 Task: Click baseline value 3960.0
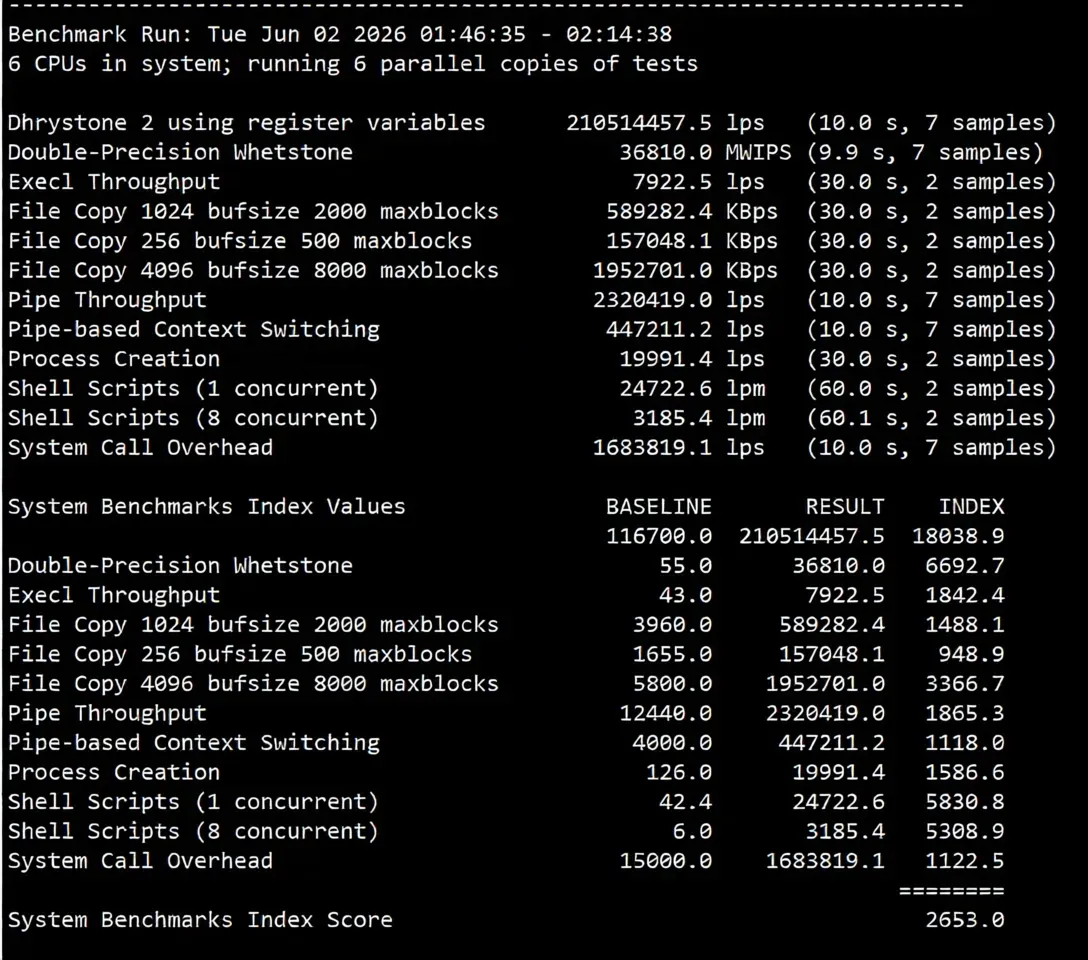pyautogui.click(x=672, y=624)
